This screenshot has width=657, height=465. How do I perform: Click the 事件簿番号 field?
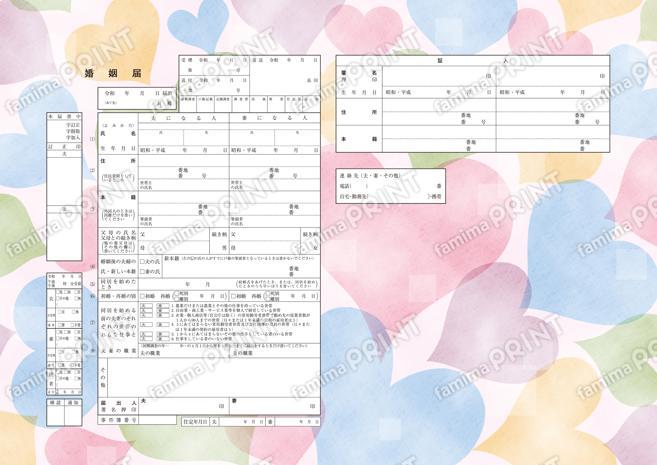click(157, 420)
